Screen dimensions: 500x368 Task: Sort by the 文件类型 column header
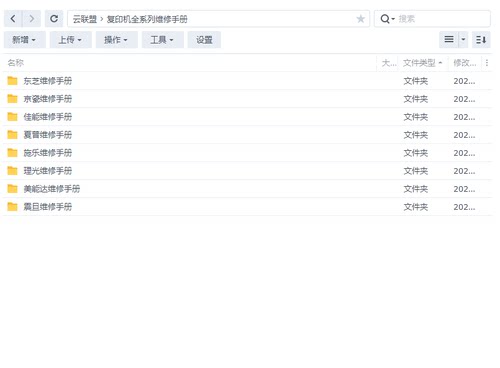pyautogui.click(x=419, y=63)
